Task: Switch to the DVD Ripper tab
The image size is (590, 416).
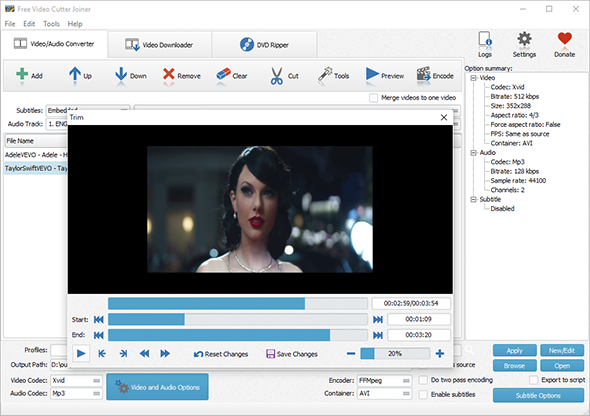Action: click(264, 44)
